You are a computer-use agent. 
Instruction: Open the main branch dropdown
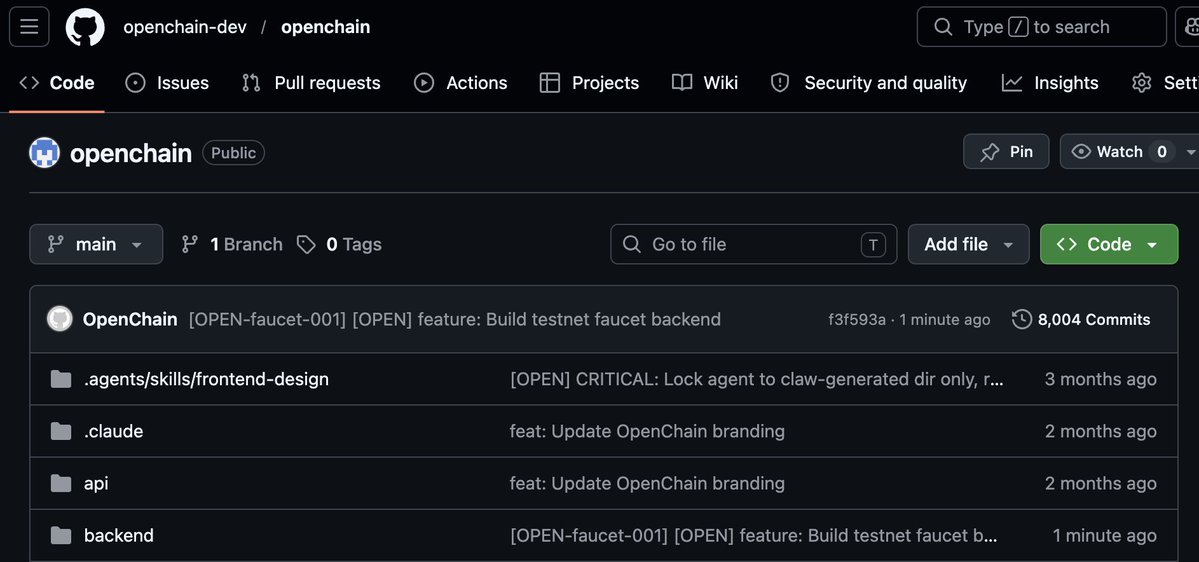pos(96,244)
